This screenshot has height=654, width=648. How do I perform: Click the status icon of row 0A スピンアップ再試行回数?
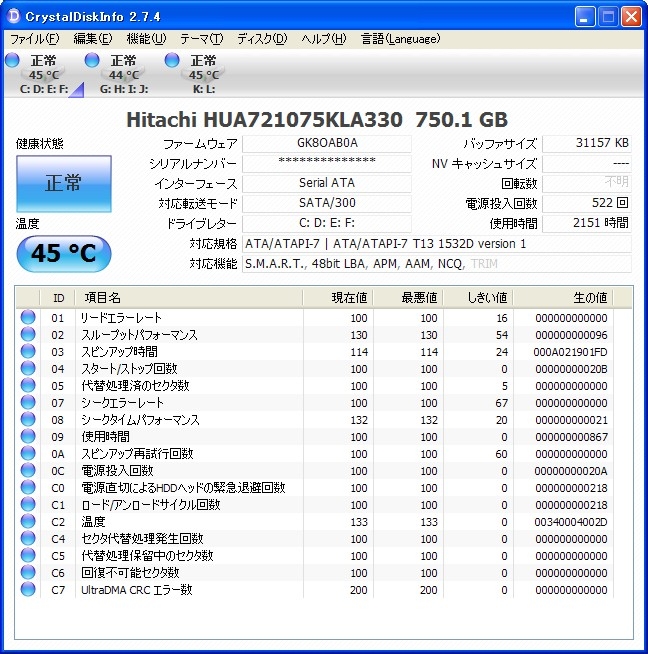[28, 453]
